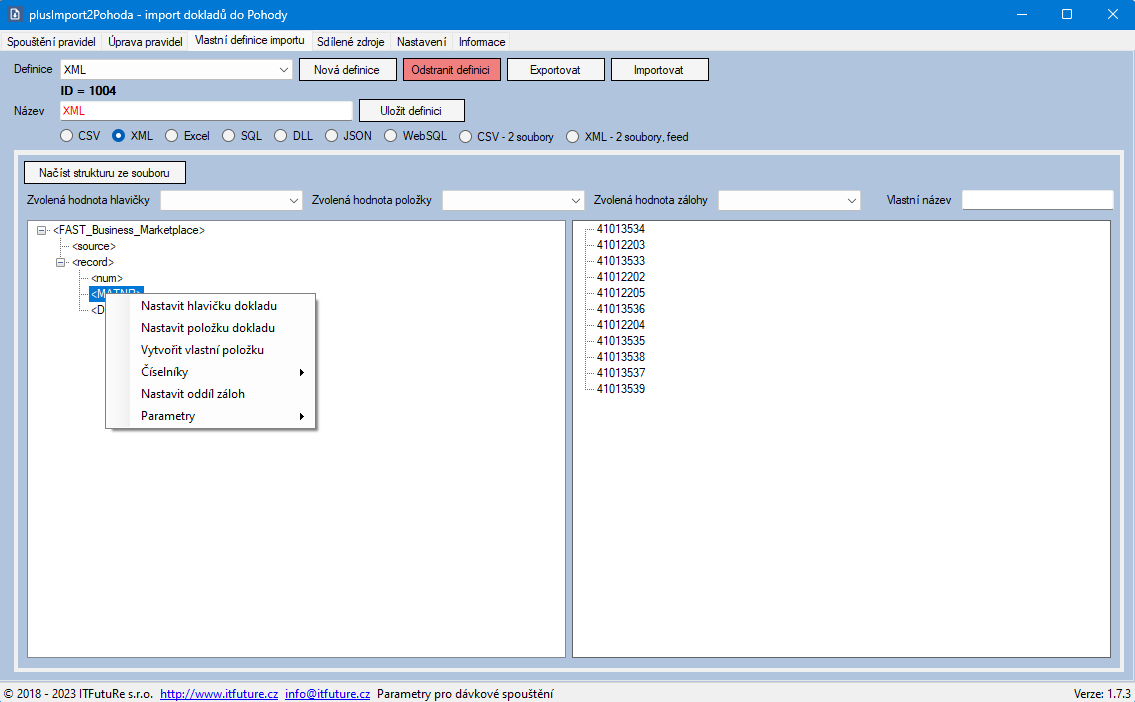
Task: Focus the Vlastní název input field
Action: pos(1037,200)
